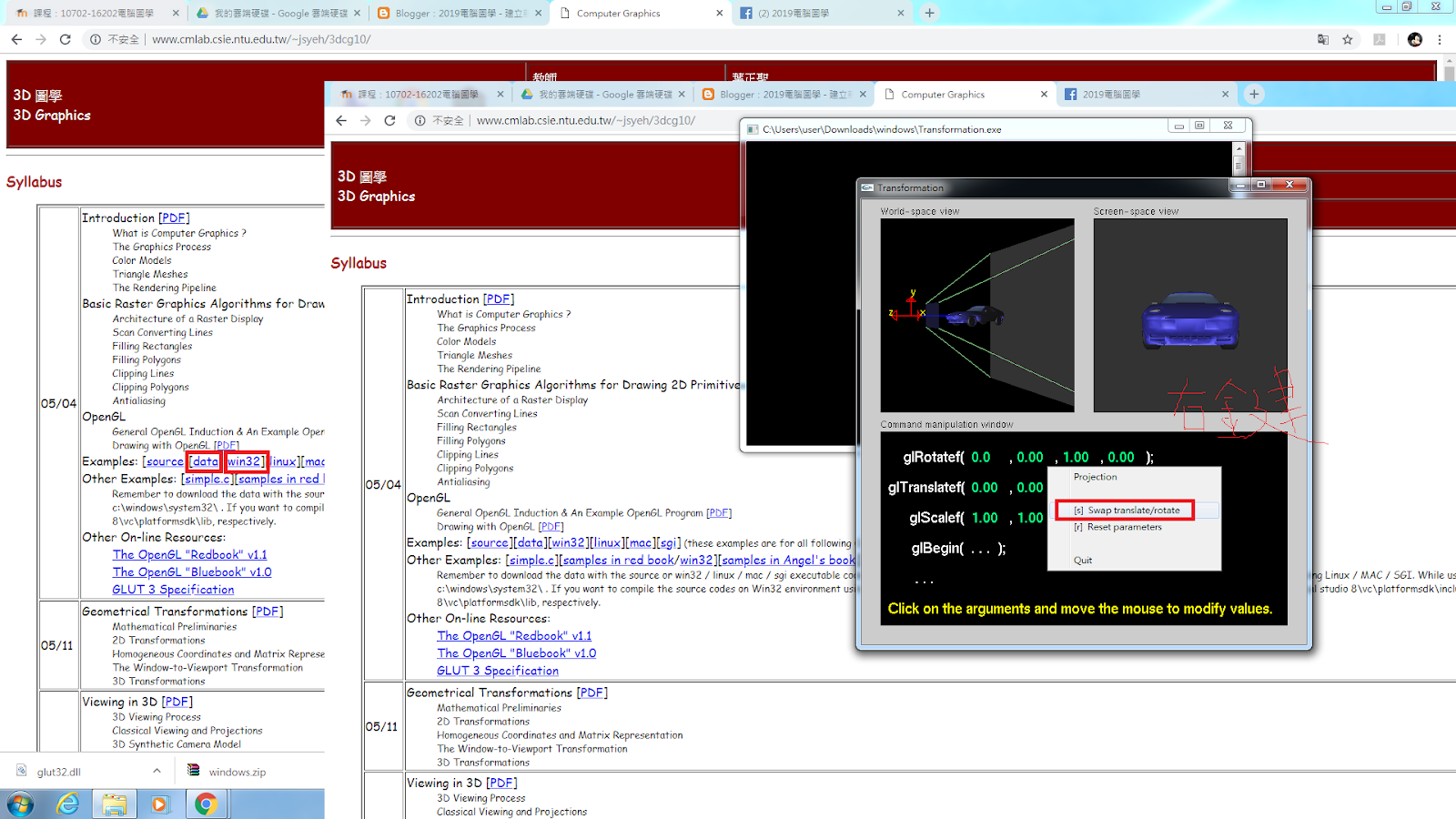Click the first glRotatef argument 0.0
1456x819 pixels.
(981, 457)
